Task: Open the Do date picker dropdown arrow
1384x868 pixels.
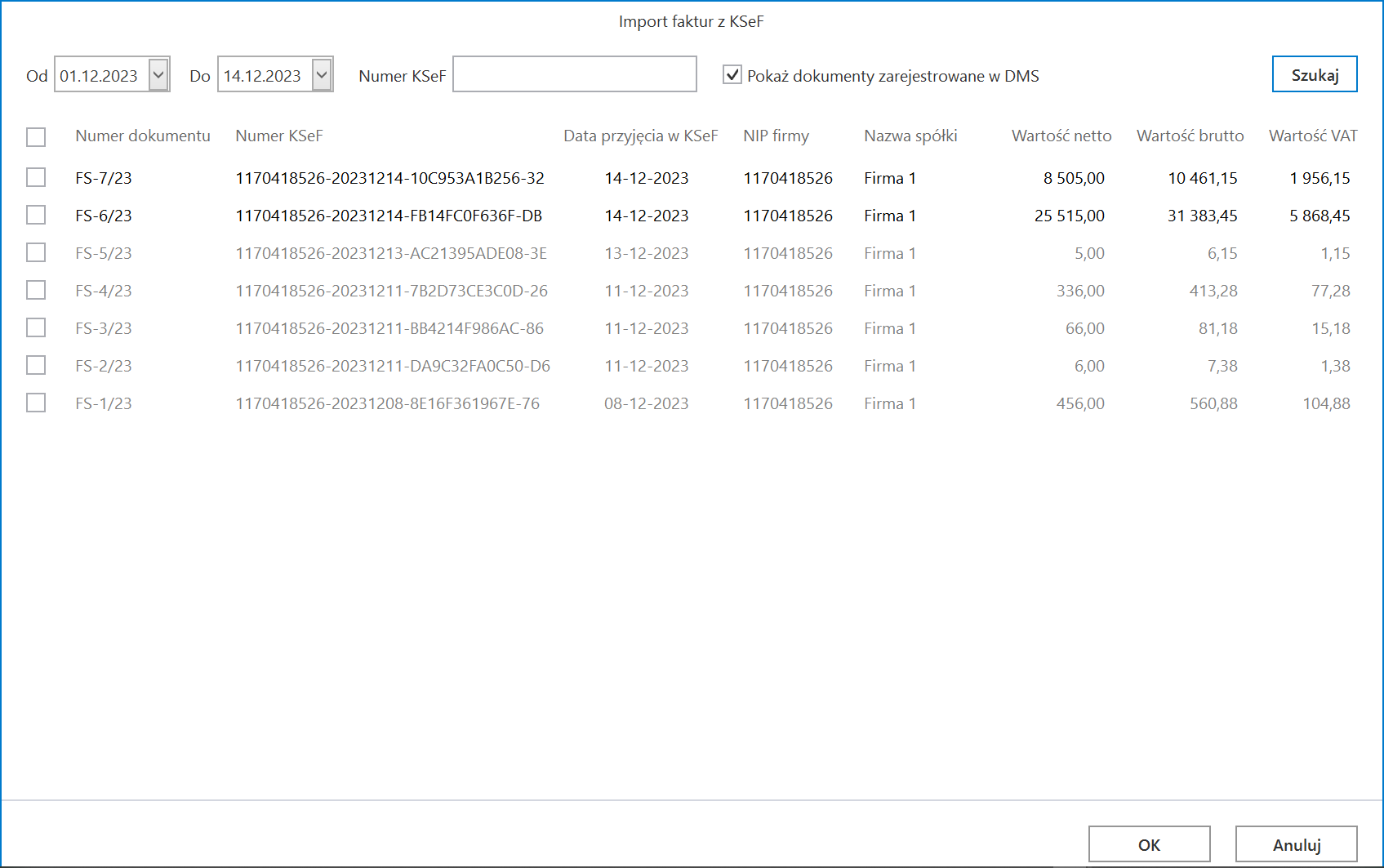Action: coord(322,75)
